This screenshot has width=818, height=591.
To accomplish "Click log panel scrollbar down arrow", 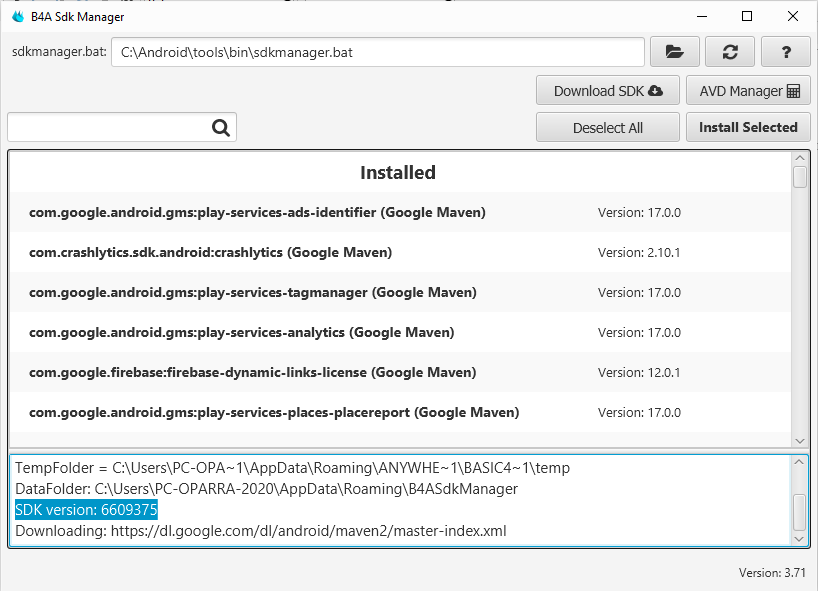I will (x=799, y=539).
